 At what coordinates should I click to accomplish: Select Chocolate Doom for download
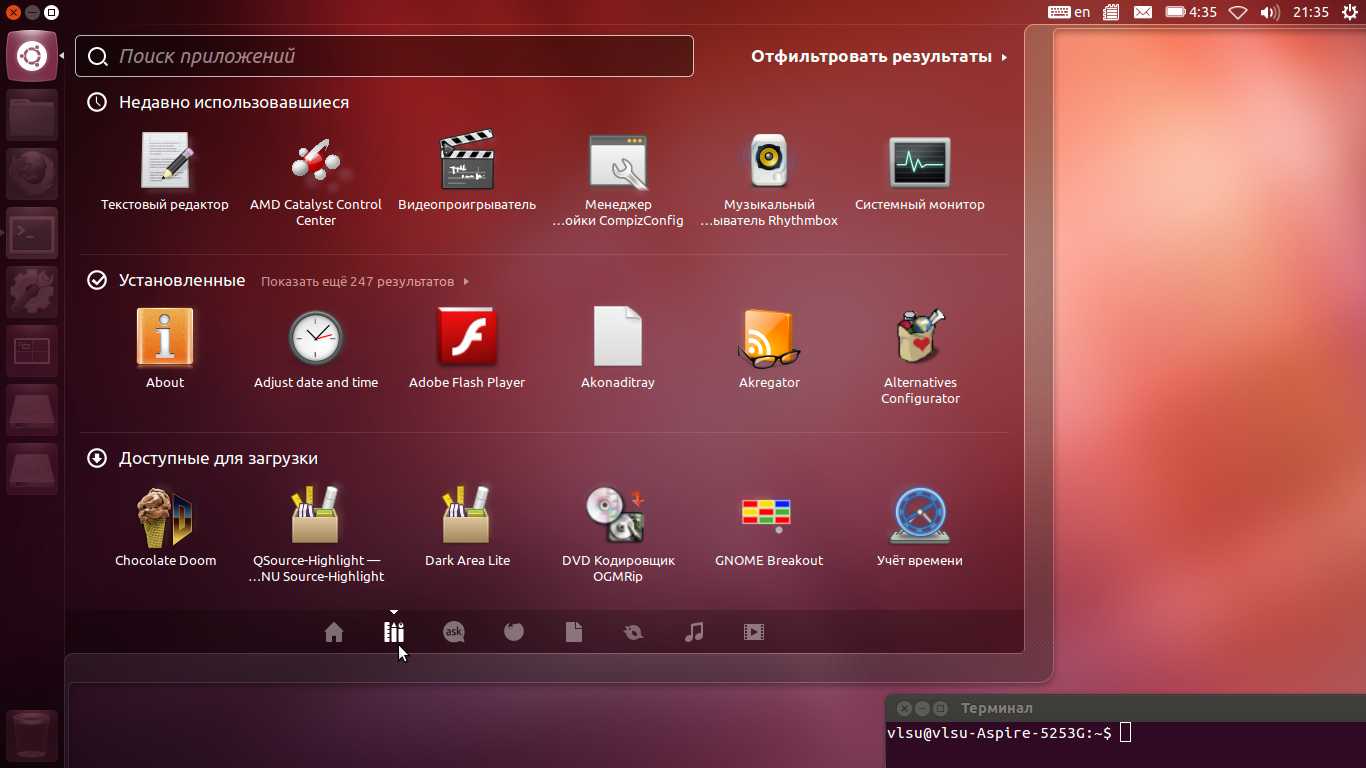pyautogui.click(x=165, y=527)
